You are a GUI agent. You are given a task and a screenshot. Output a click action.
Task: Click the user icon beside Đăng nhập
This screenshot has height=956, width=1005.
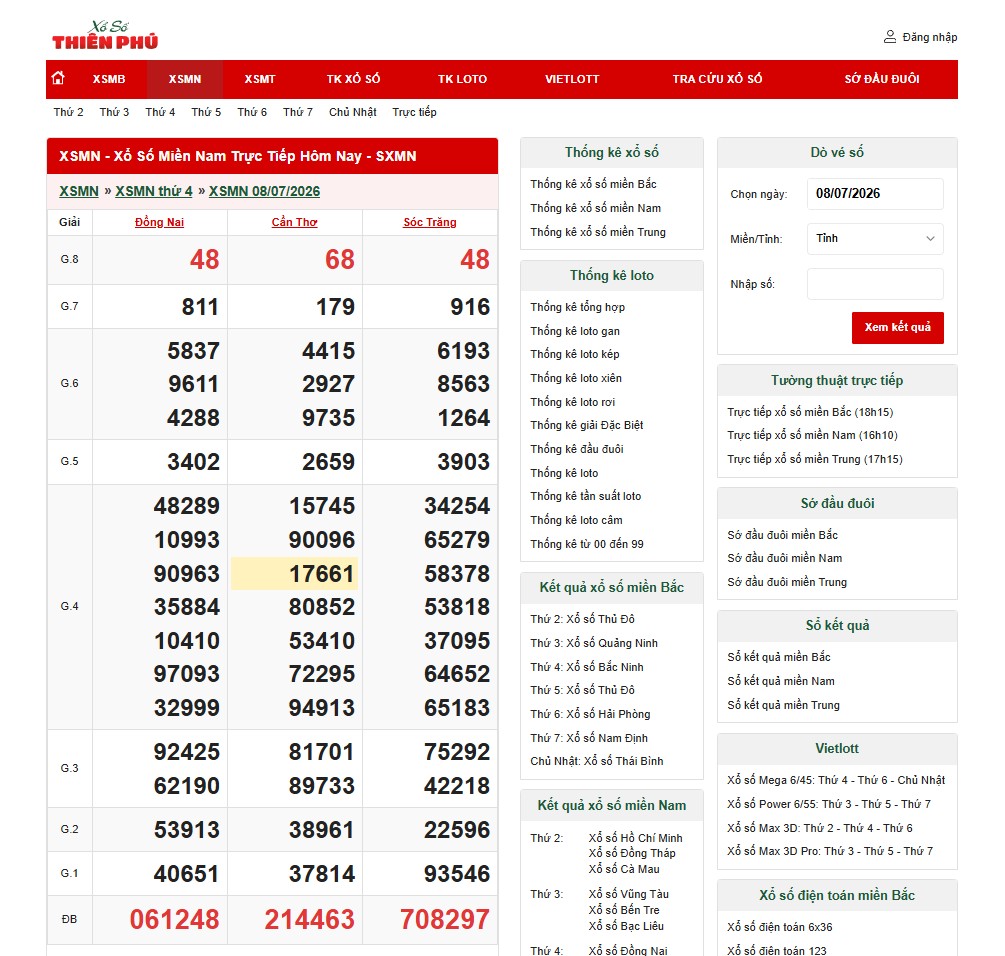click(890, 37)
